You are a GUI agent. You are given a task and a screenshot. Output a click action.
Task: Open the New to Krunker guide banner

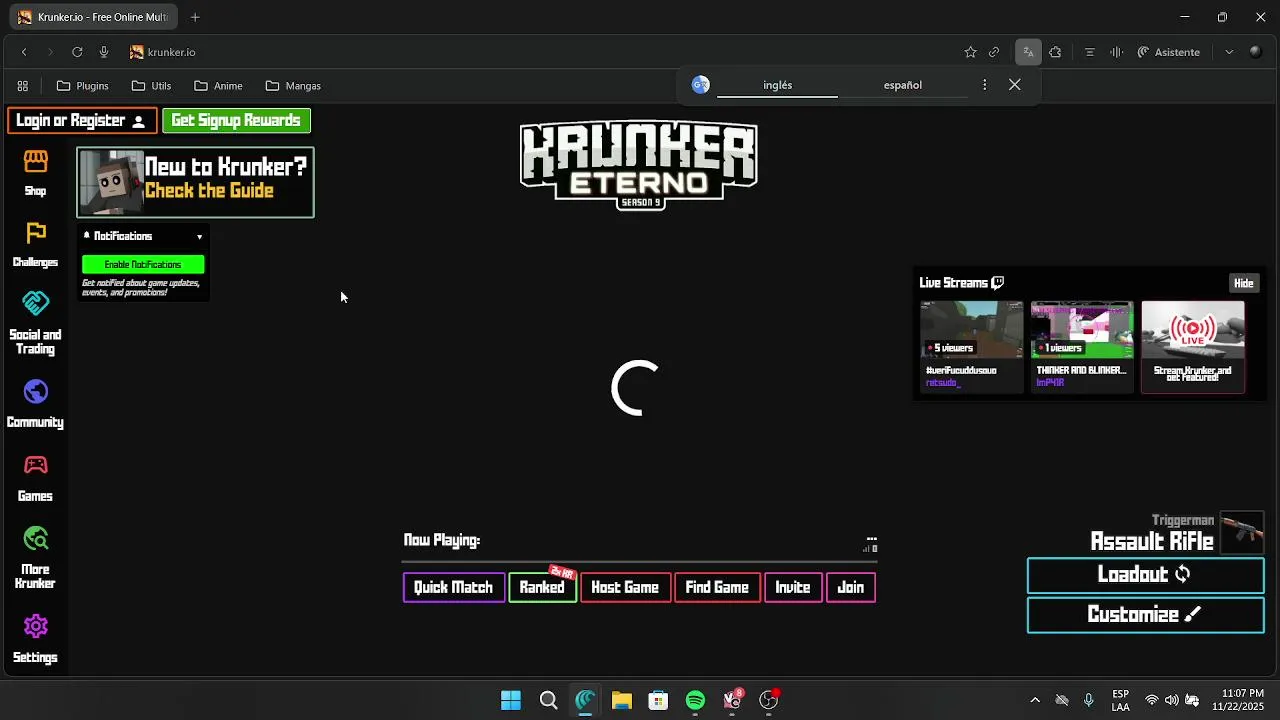195,182
